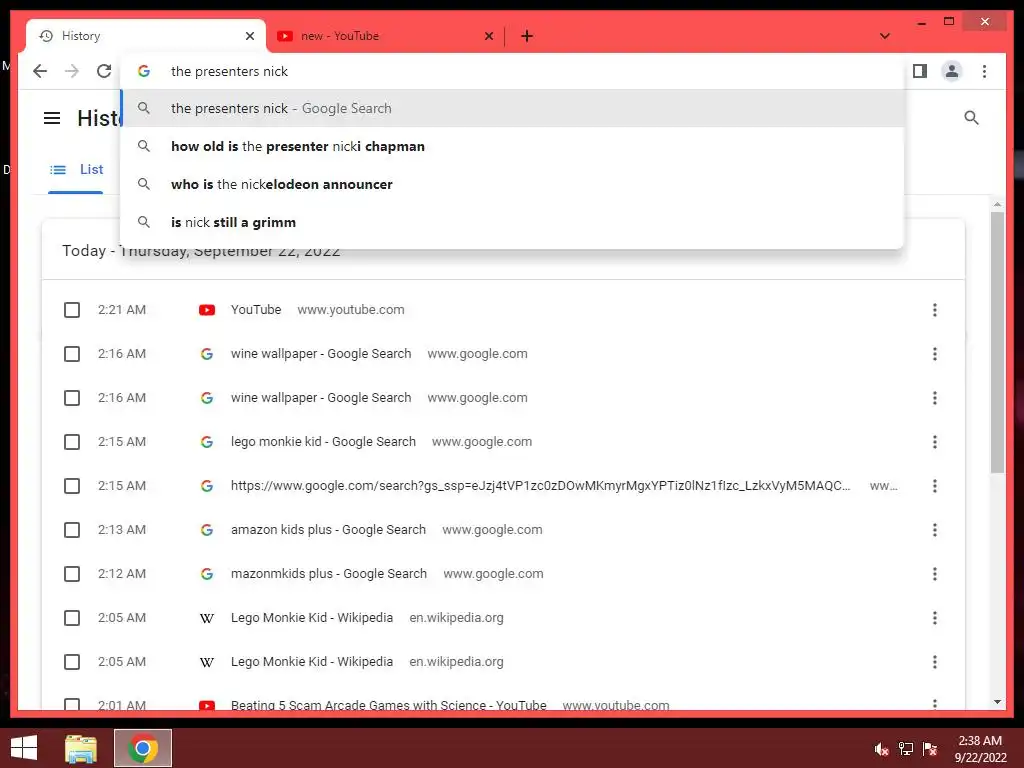Open more actions for the mazonmkids plus entry

point(935,574)
